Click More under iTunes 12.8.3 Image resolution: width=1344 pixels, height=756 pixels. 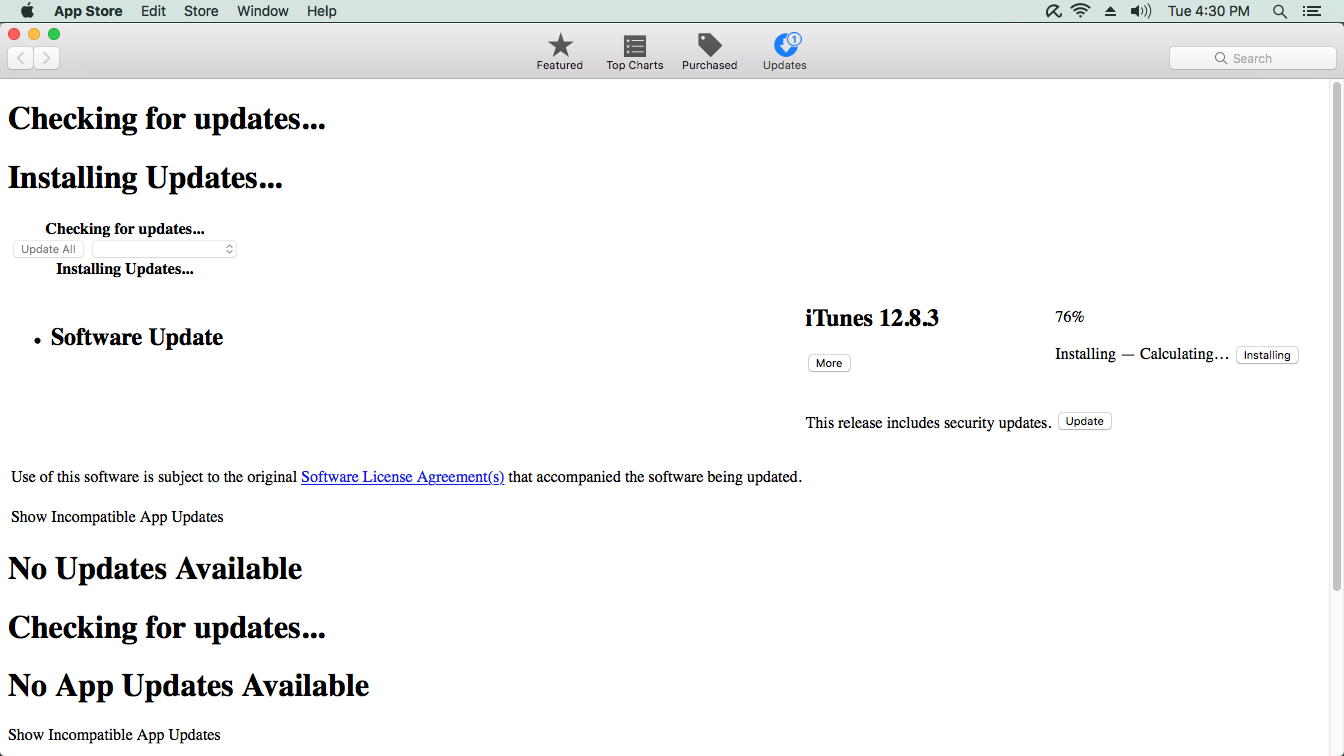point(829,363)
